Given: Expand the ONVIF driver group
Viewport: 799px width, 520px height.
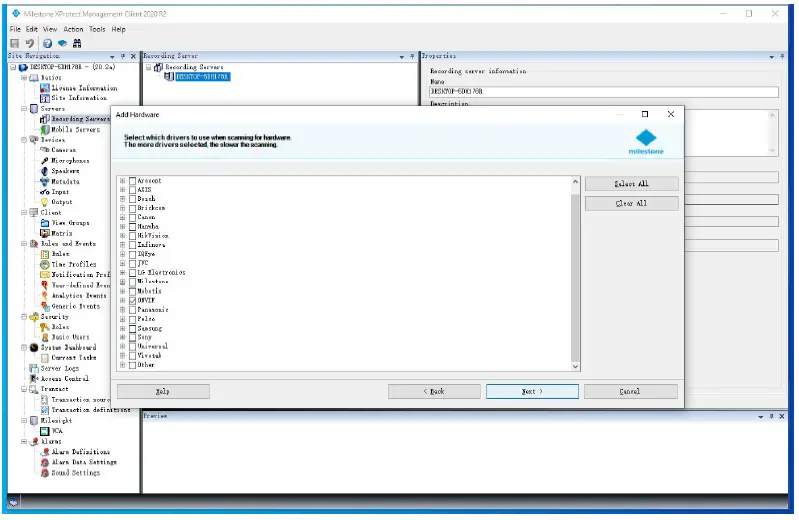Looking at the screenshot, I should 122,301.
